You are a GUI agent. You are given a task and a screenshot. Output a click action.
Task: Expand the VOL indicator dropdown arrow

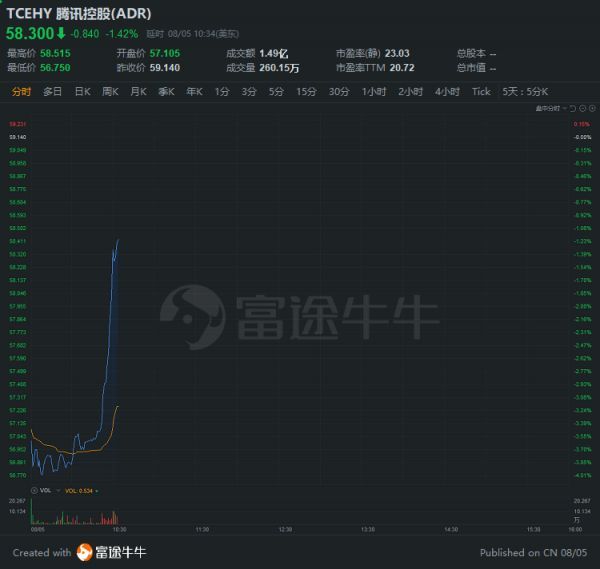(x=58, y=491)
